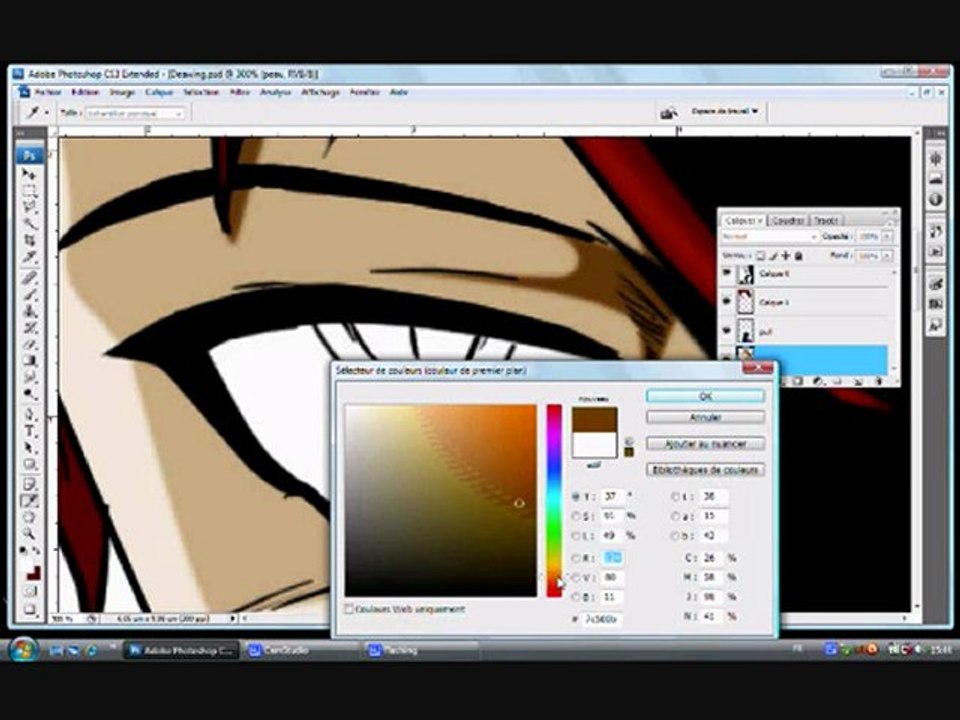Open the Image menu
Image resolution: width=960 pixels, height=720 pixels.
(x=122, y=92)
